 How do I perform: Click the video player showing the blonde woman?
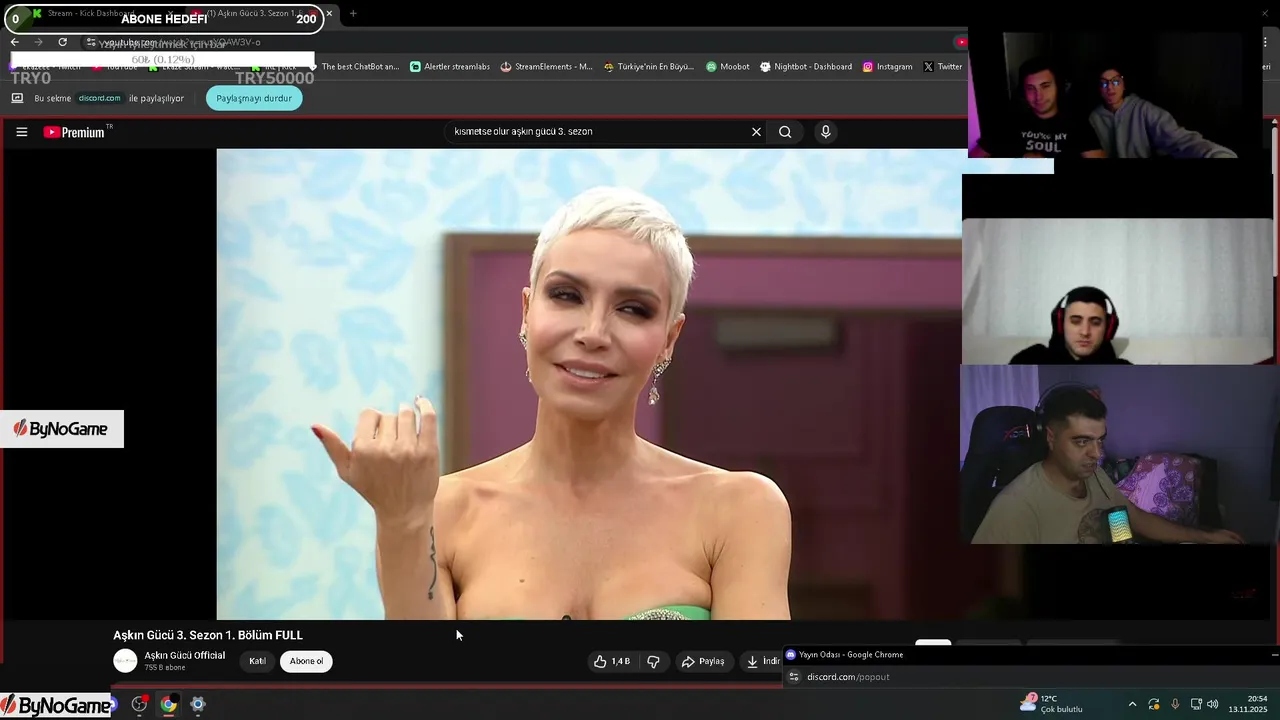coord(590,384)
